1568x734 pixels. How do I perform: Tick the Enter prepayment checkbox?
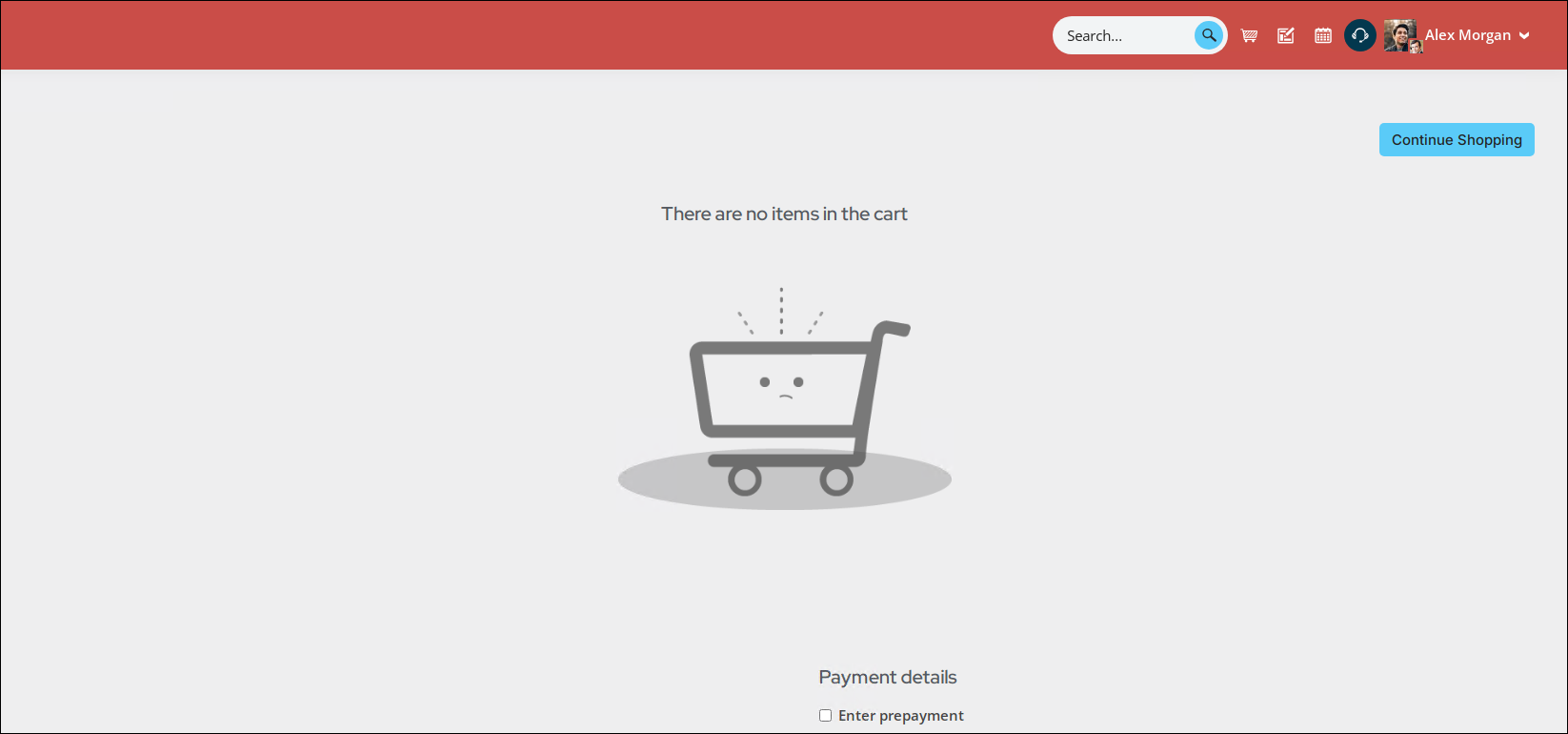pos(825,715)
